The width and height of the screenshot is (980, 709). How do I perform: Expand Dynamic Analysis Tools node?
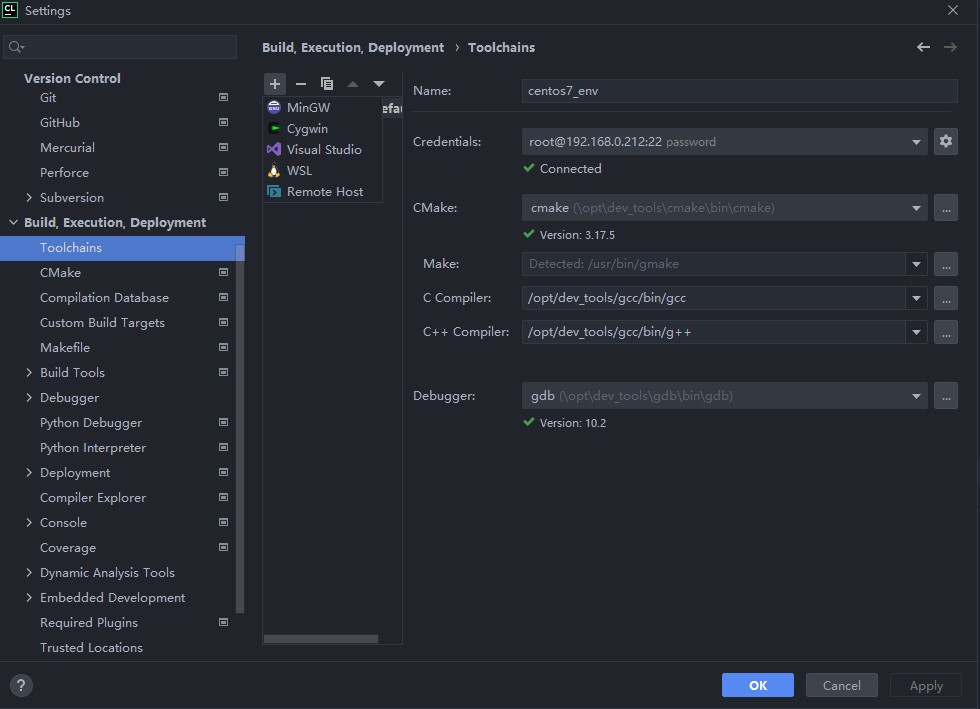tap(29, 573)
